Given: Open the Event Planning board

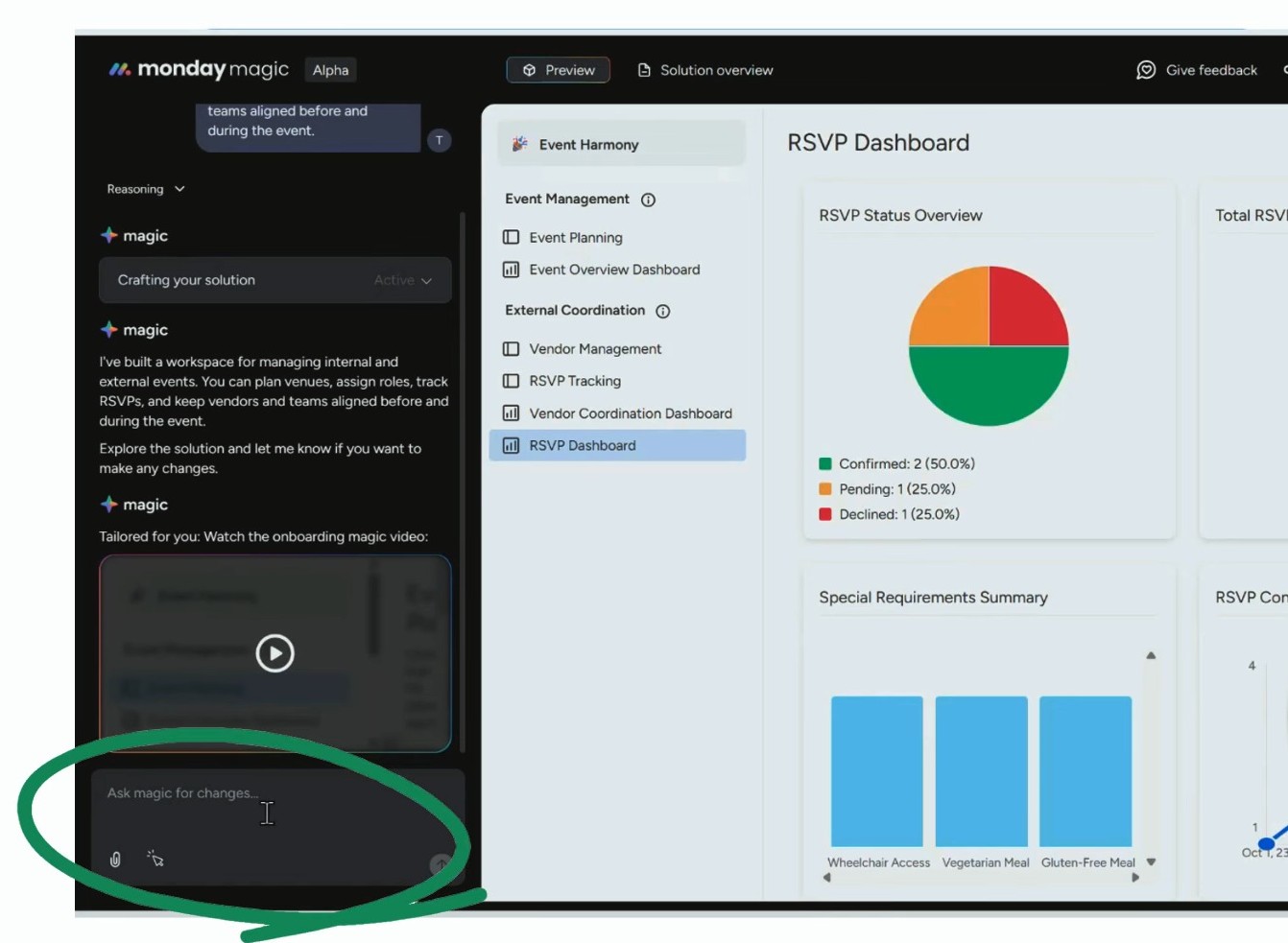Looking at the screenshot, I should 575,238.
